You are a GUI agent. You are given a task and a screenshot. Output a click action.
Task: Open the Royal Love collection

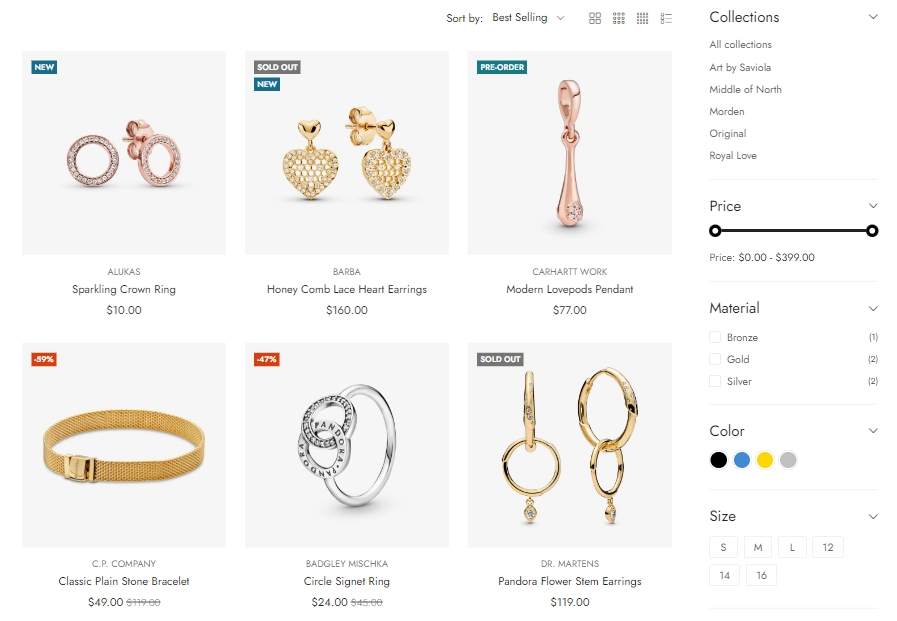pyautogui.click(x=733, y=156)
